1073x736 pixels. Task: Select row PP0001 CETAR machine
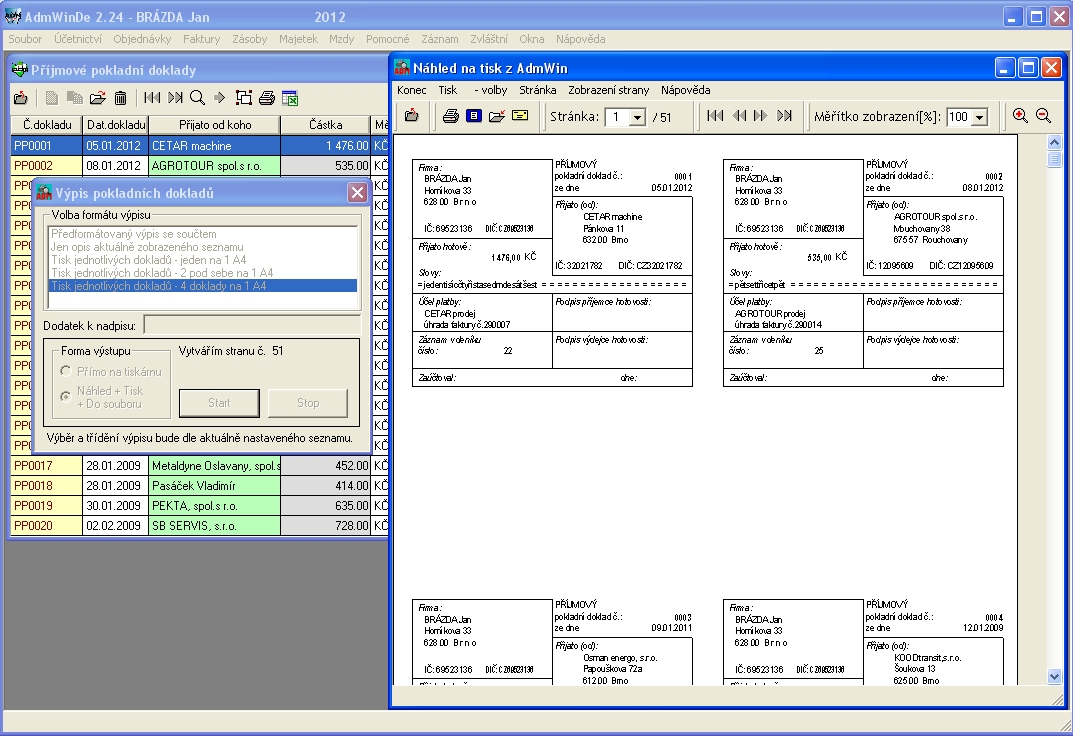[200, 146]
